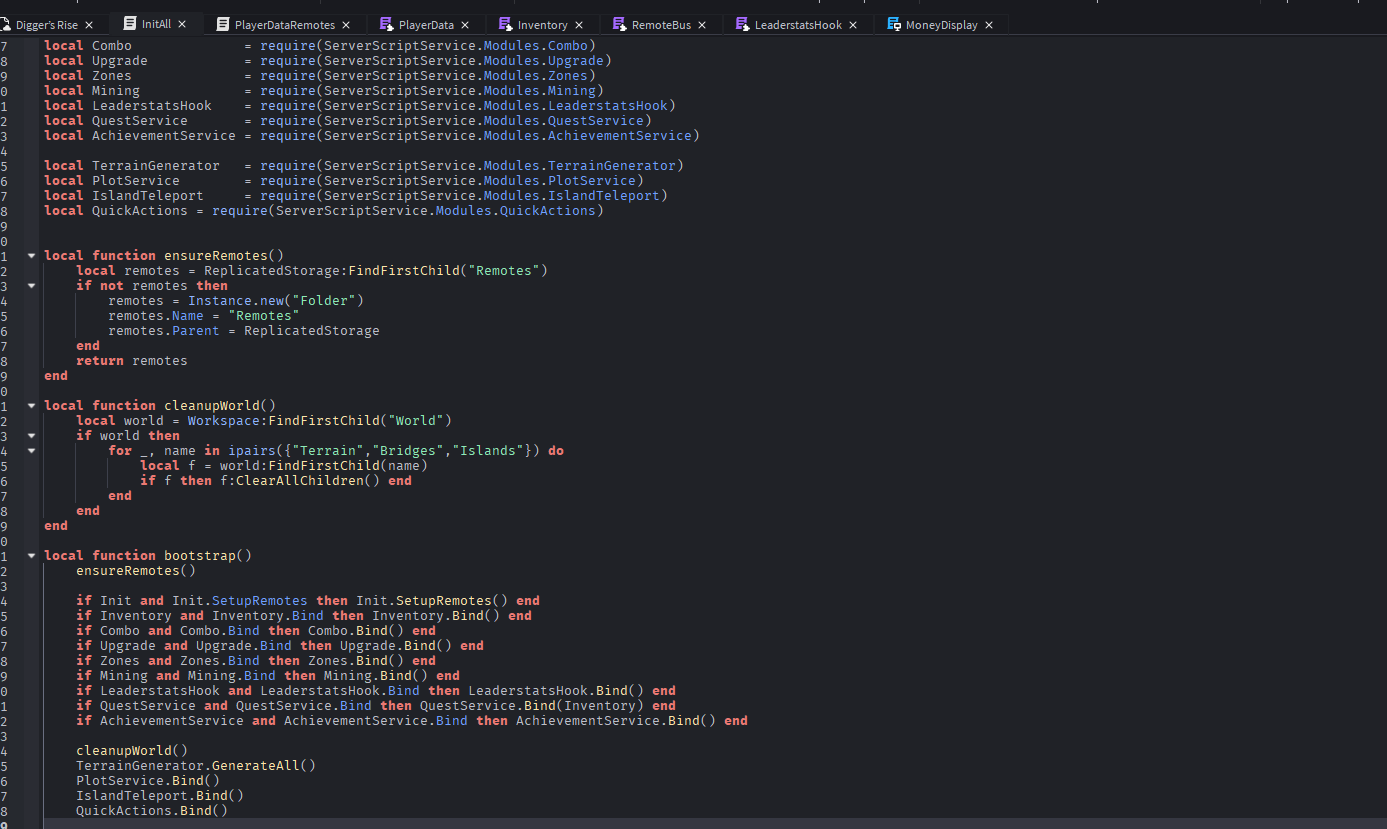Image resolution: width=1387 pixels, height=829 pixels.
Task: Fold the 'for _, name in ipairs' loop
Action: tap(31, 451)
